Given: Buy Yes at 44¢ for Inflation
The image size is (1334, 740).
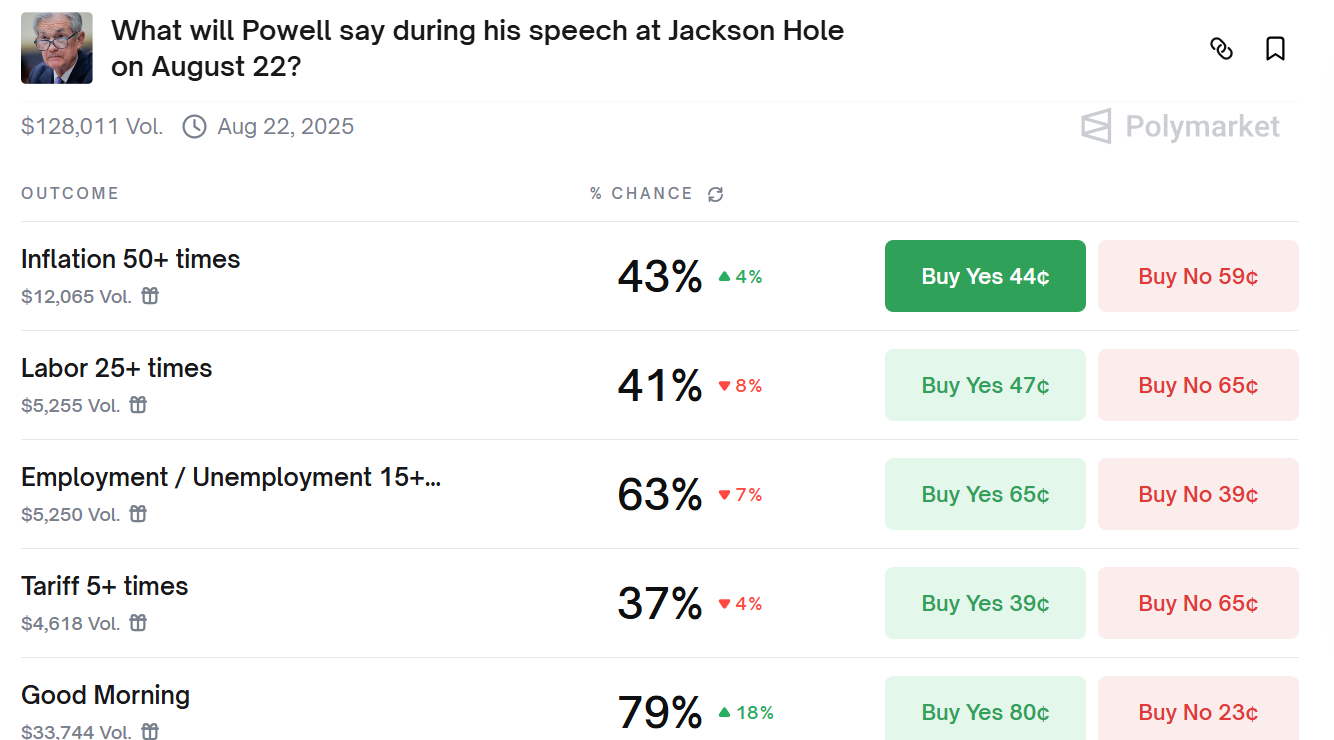Looking at the screenshot, I should click(x=985, y=276).
